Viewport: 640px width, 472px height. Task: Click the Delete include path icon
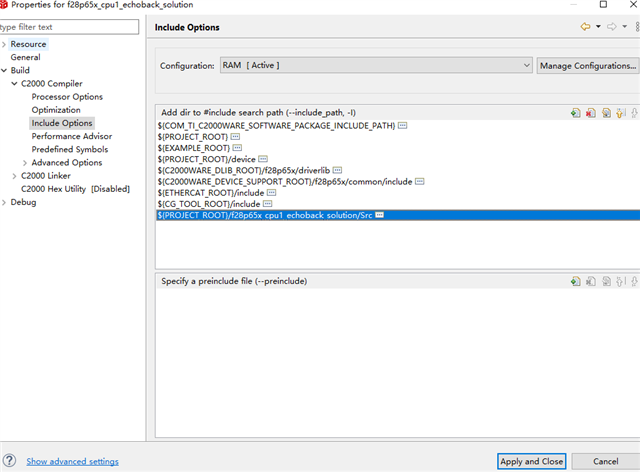coord(591,113)
